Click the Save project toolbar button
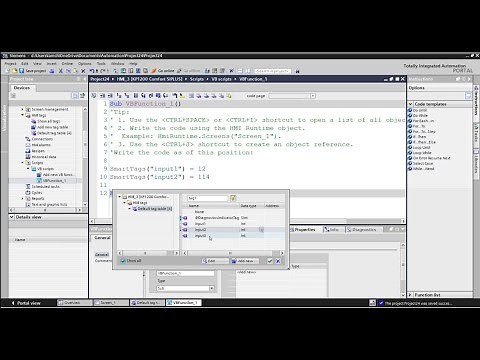The height and width of the screenshot is (360, 480). [x=33, y=71]
